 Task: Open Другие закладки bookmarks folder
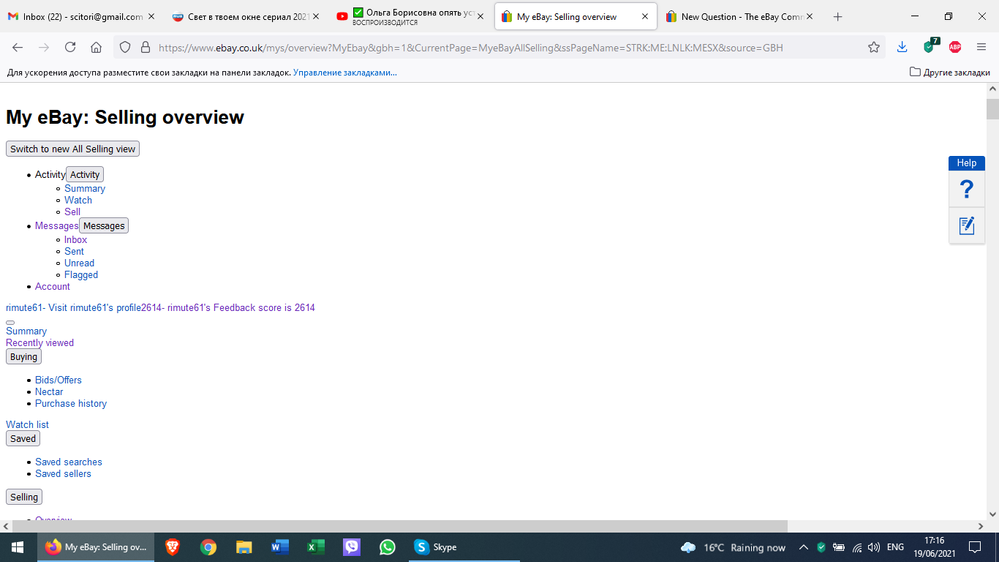(949, 72)
